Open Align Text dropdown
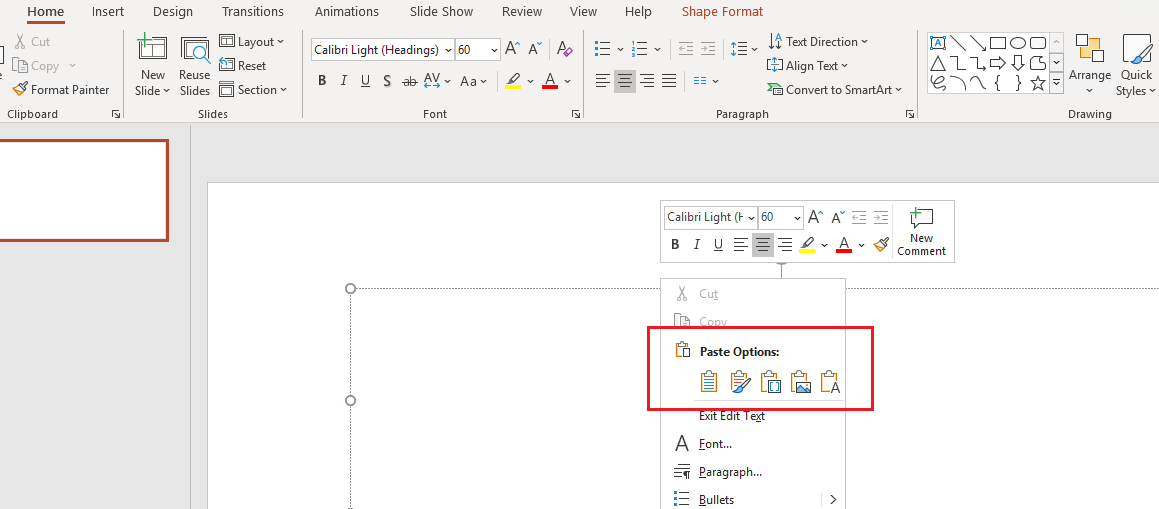The image size is (1159, 509). (x=808, y=66)
